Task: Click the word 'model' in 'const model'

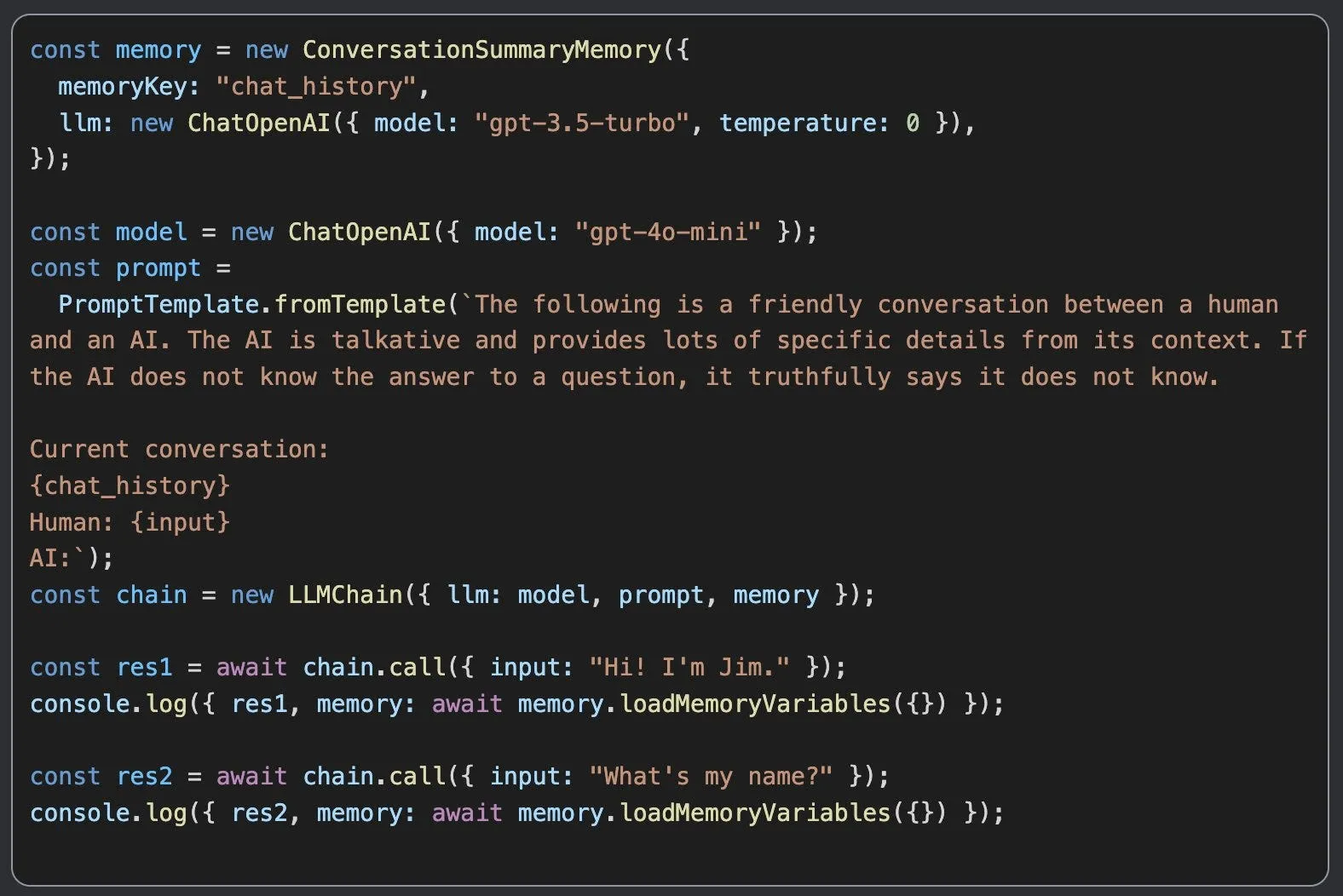Action: tap(151, 233)
